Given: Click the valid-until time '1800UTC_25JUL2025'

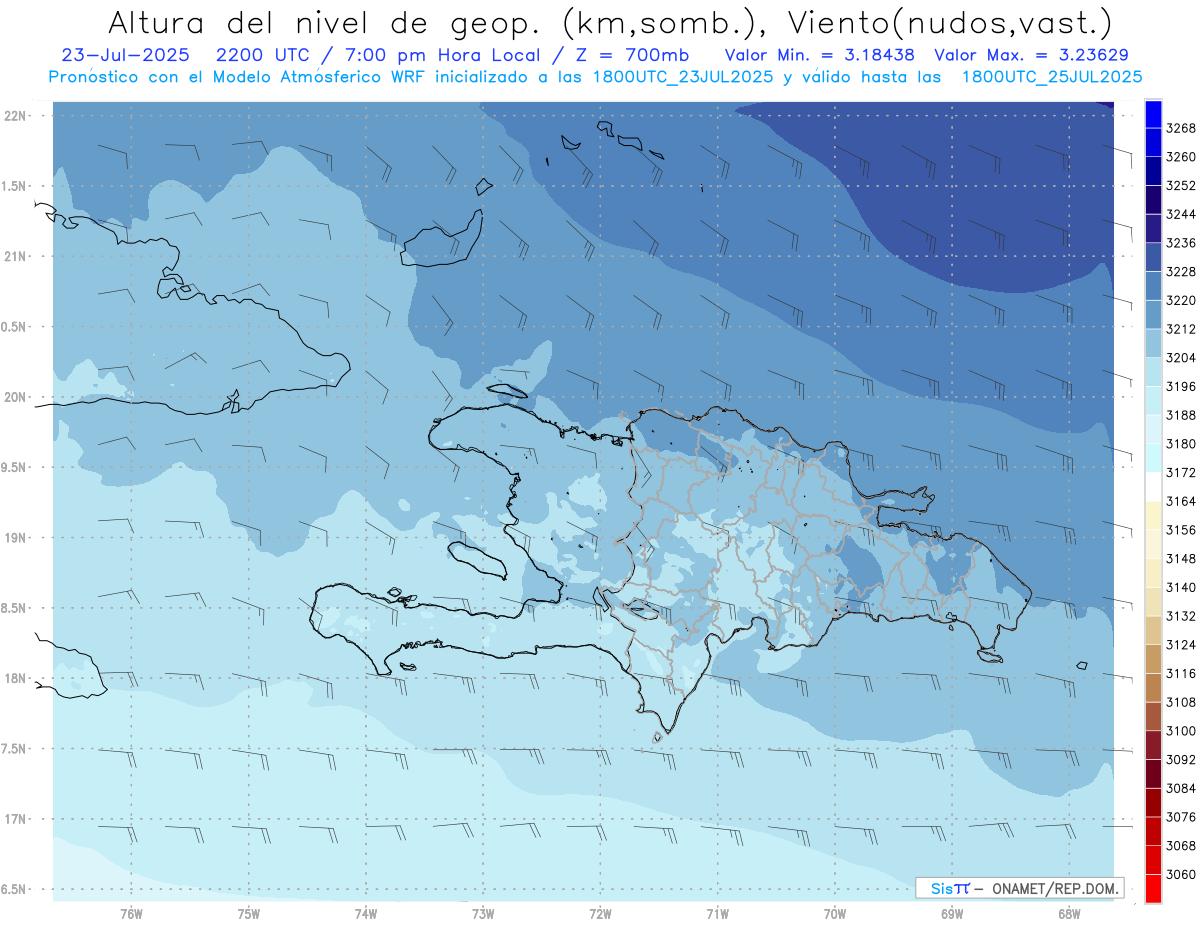Looking at the screenshot, I should 1050,76.
